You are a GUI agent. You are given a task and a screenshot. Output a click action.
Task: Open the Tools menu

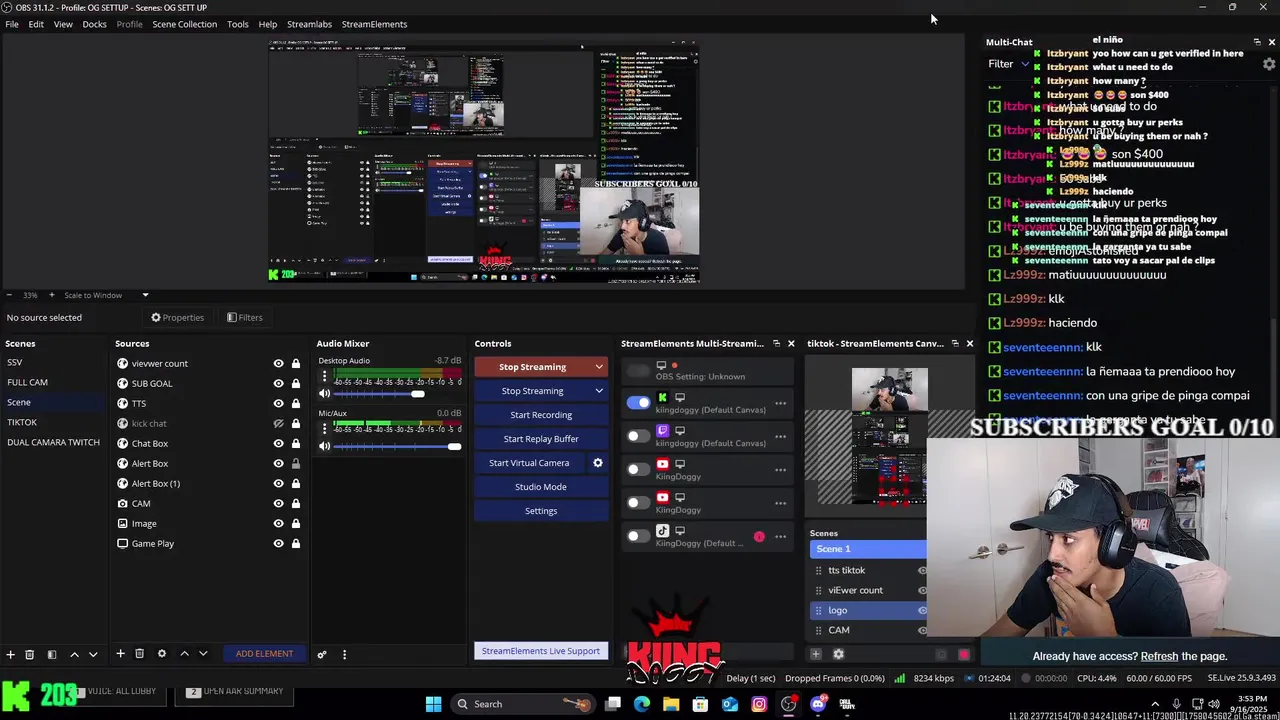pos(237,24)
